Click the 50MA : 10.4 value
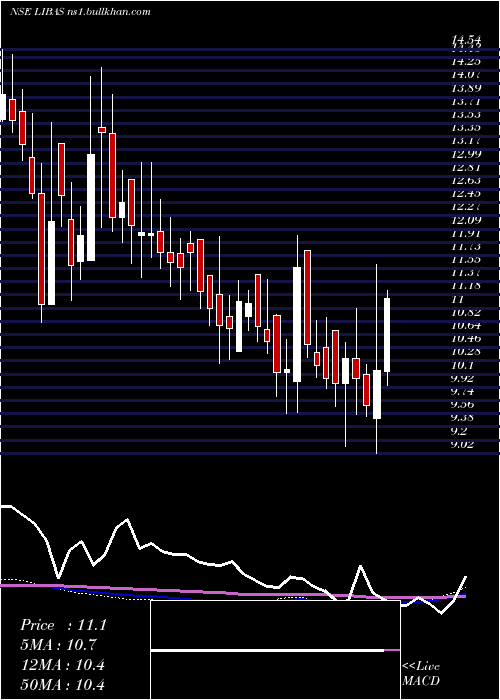This screenshot has height=700, width=500. (x=62, y=684)
